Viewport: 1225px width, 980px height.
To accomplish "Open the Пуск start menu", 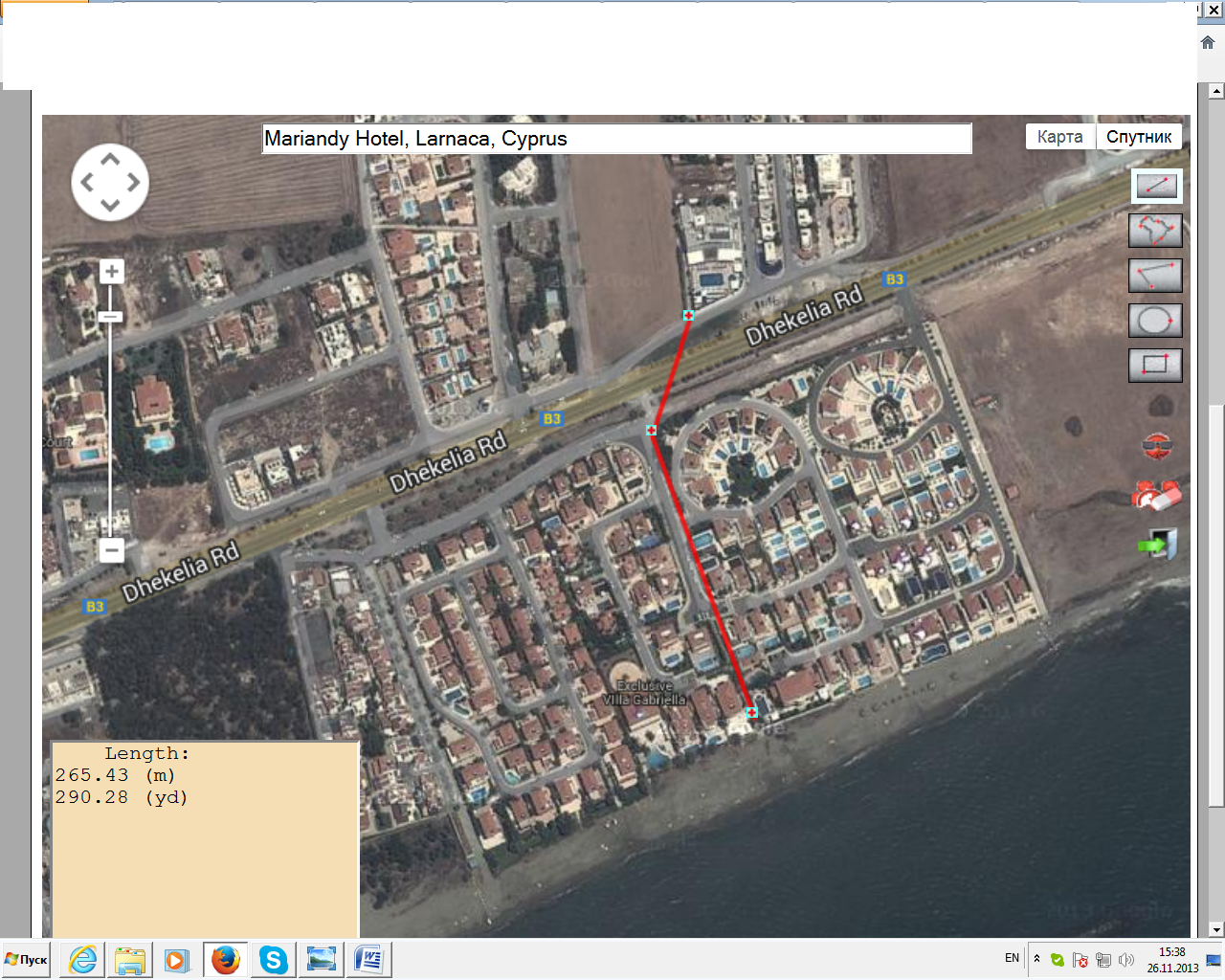I will point(27,959).
